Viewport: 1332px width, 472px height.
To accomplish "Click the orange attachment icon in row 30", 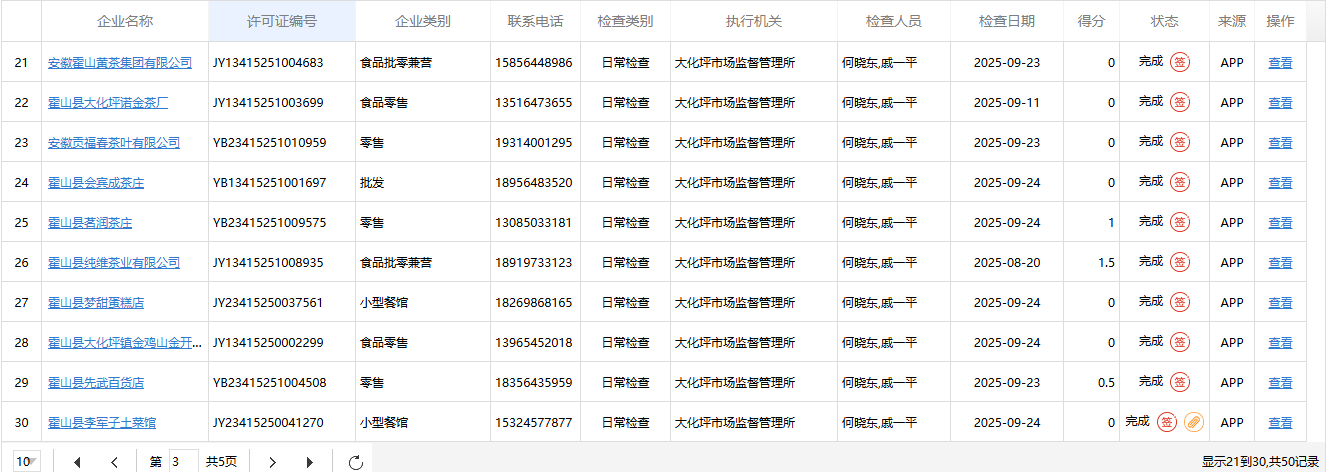I will 1193,422.
